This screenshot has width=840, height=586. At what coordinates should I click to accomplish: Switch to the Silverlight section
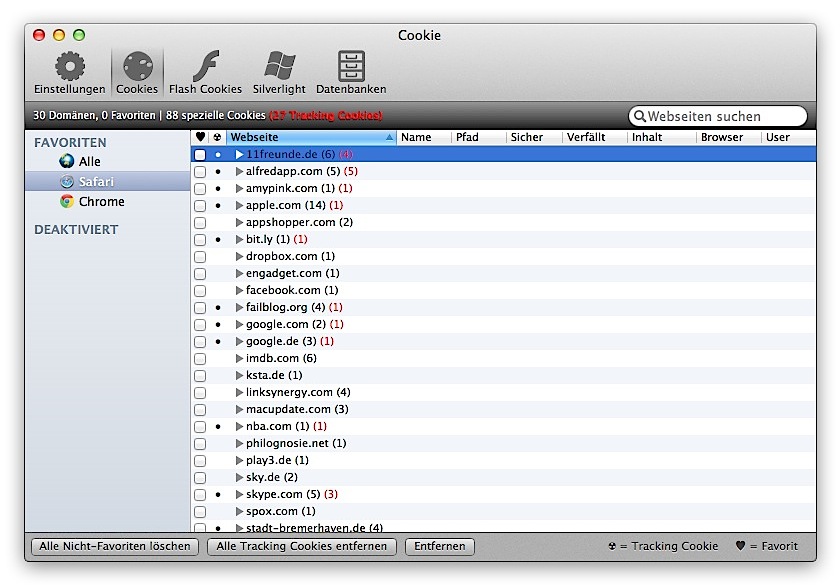tap(279, 67)
